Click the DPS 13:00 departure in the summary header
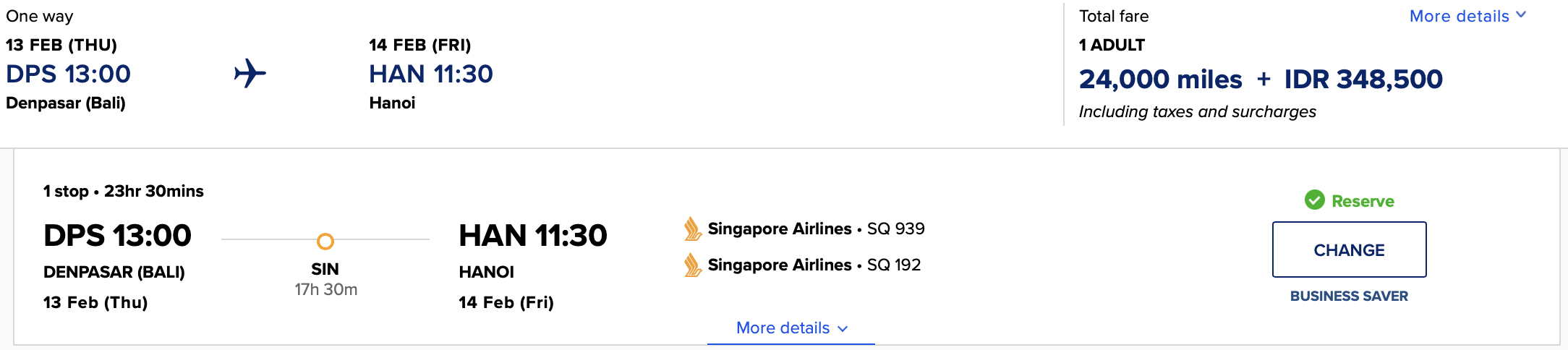This screenshot has height=350, width=1568. [x=68, y=74]
